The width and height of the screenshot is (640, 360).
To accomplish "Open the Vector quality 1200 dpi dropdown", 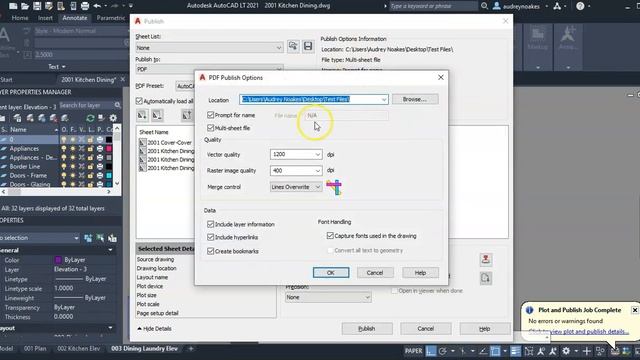I will [318, 154].
